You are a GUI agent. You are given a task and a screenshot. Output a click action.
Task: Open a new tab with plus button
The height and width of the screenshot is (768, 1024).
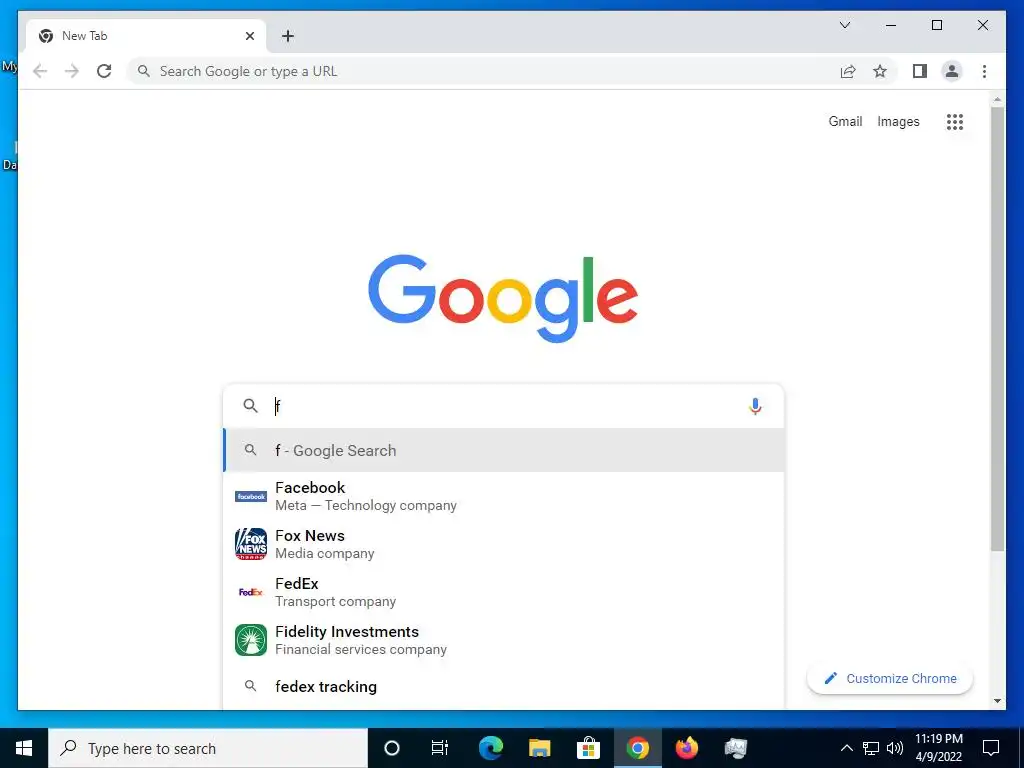tap(288, 36)
